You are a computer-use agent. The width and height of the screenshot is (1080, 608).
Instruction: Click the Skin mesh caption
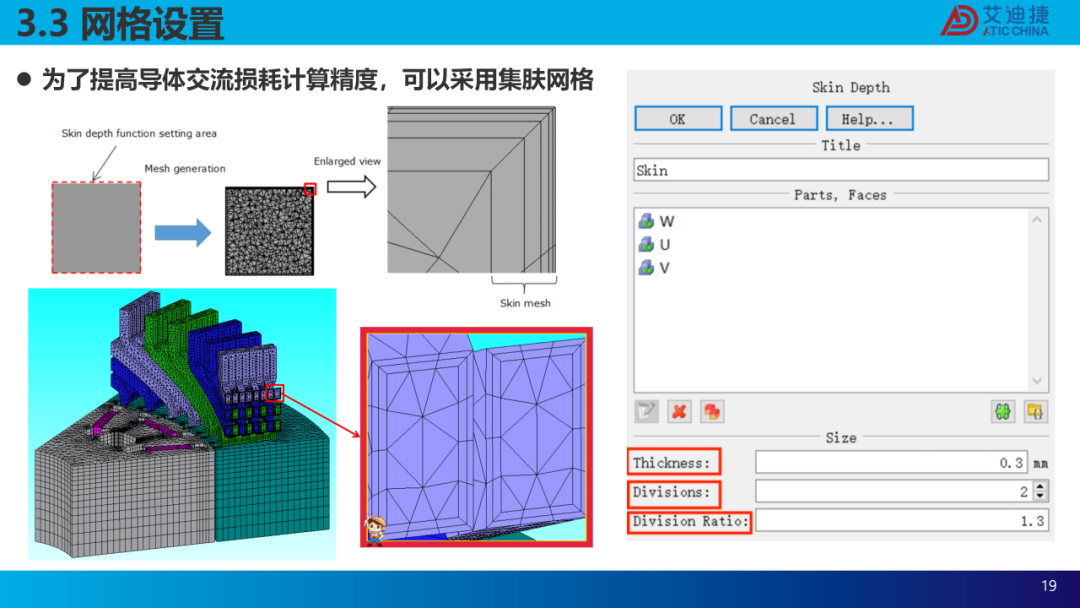(x=525, y=303)
